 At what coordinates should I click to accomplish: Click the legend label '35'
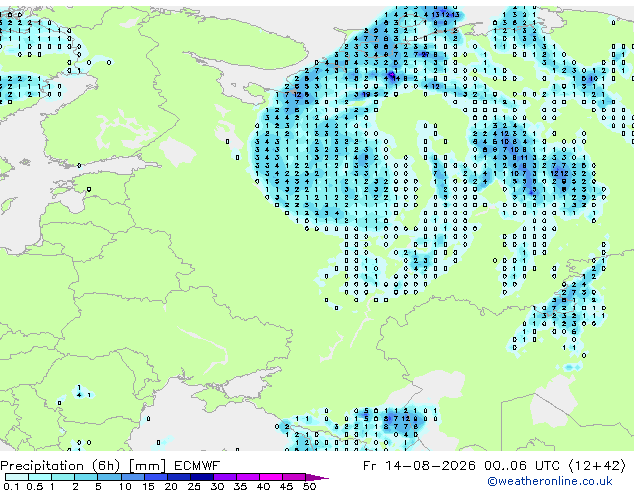(x=240, y=486)
